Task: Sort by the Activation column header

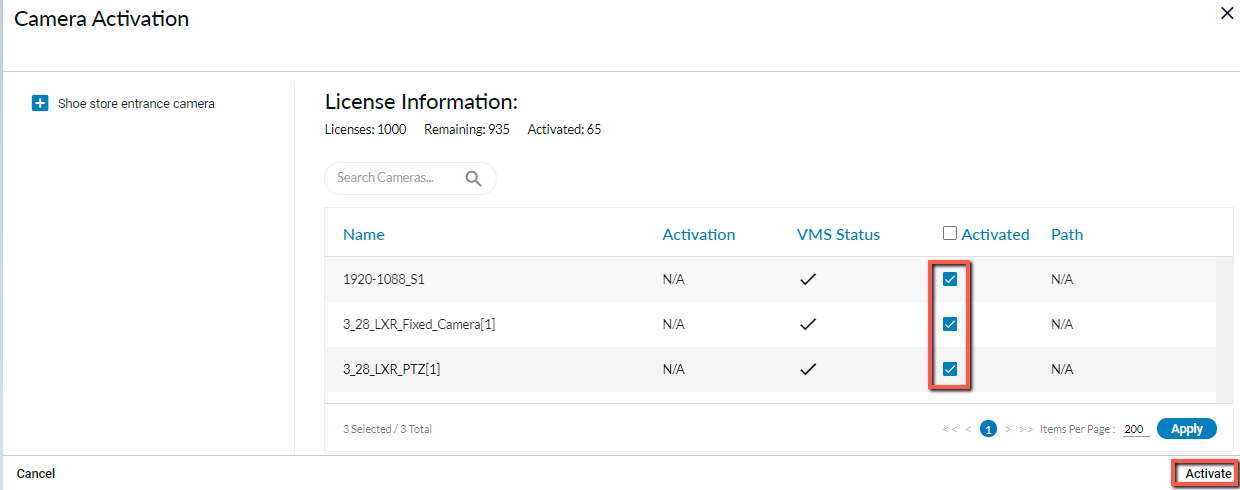Action: tap(698, 234)
